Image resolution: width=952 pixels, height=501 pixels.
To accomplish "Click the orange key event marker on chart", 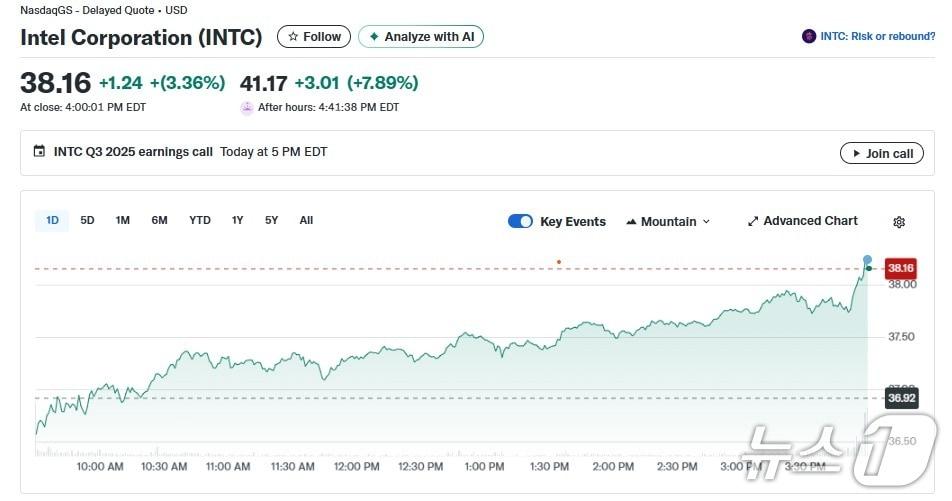I will (x=558, y=262).
